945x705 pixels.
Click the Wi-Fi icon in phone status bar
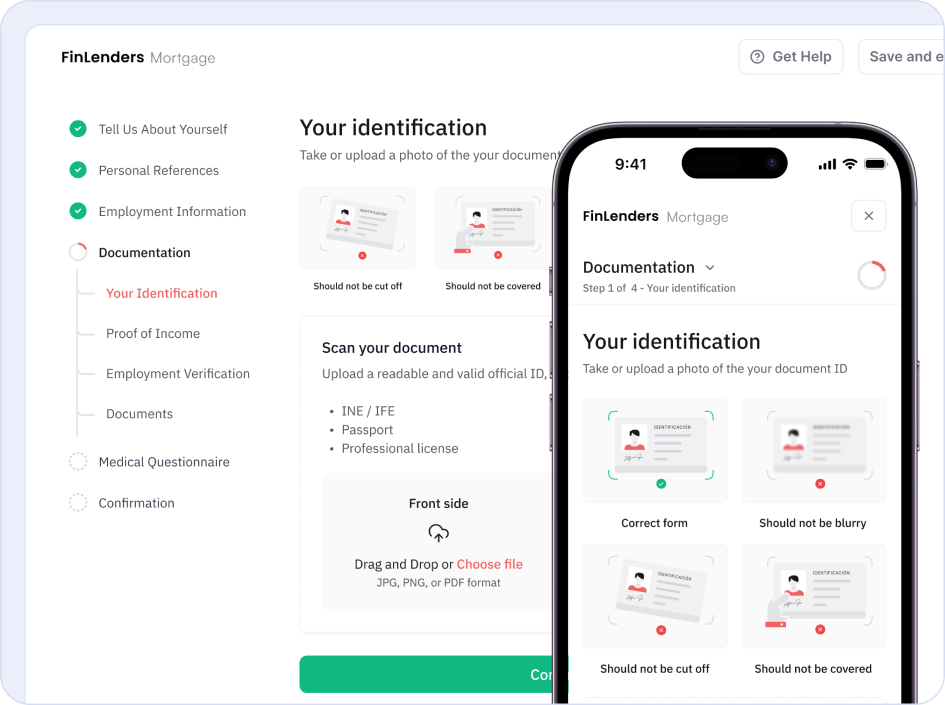(852, 163)
